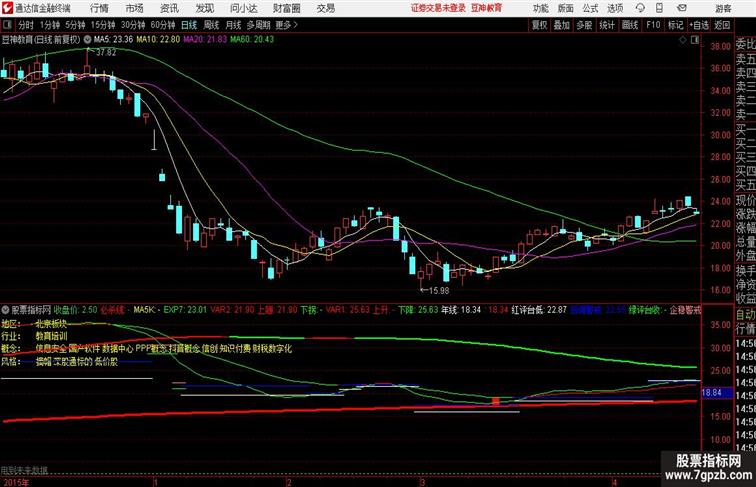Viewport: 756px width, 487px height.
Task: Click the mobile phone icon
Action: point(659,8)
